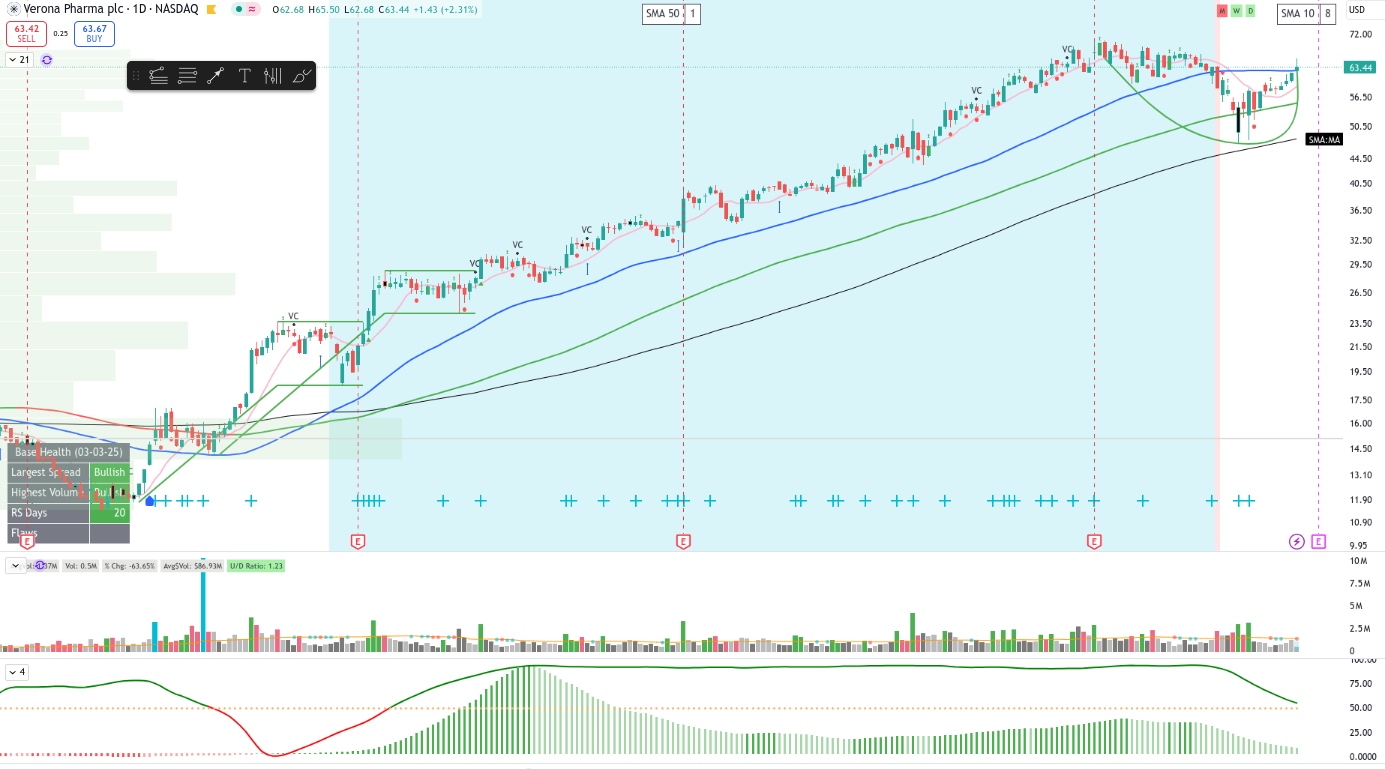Click the red M indicator box

[x=1222, y=11]
